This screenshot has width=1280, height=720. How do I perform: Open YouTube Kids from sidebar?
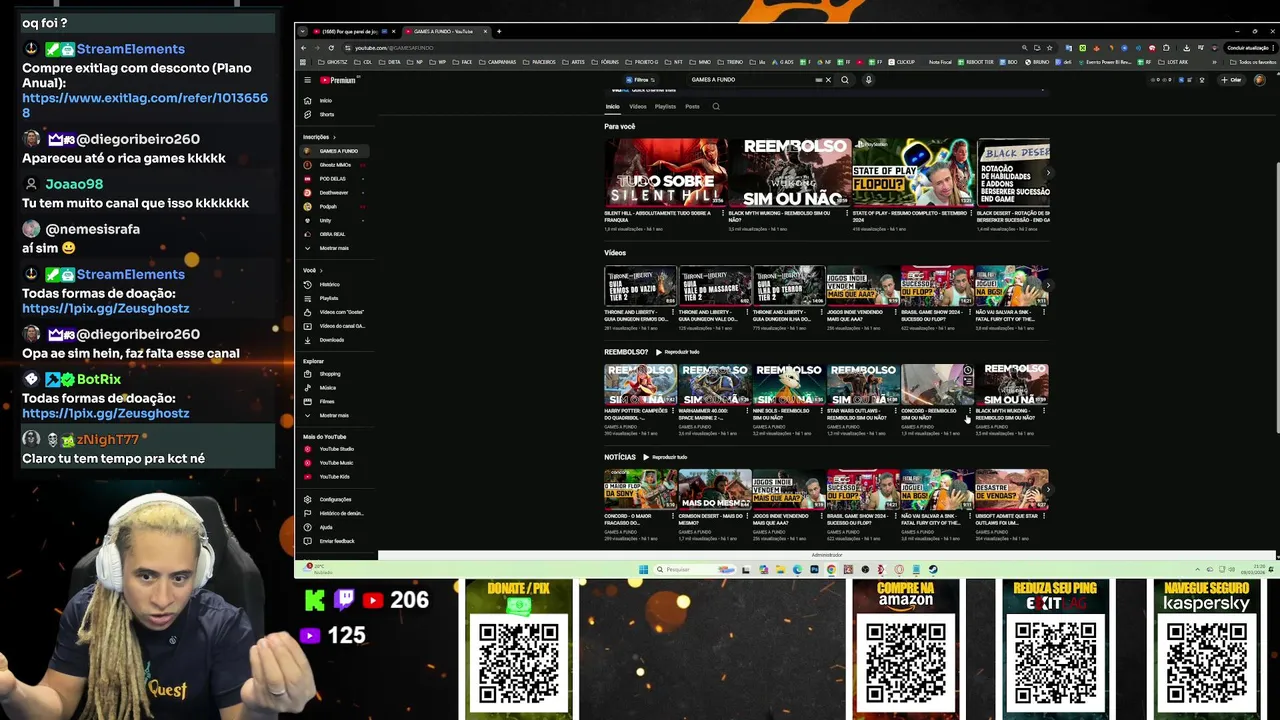pyautogui.click(x=334, y=477)
